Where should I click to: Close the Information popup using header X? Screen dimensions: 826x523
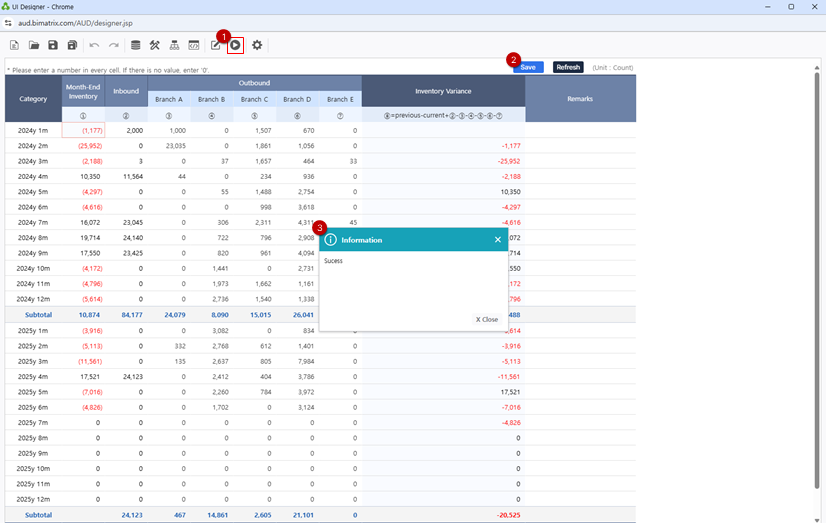[498, 240]
